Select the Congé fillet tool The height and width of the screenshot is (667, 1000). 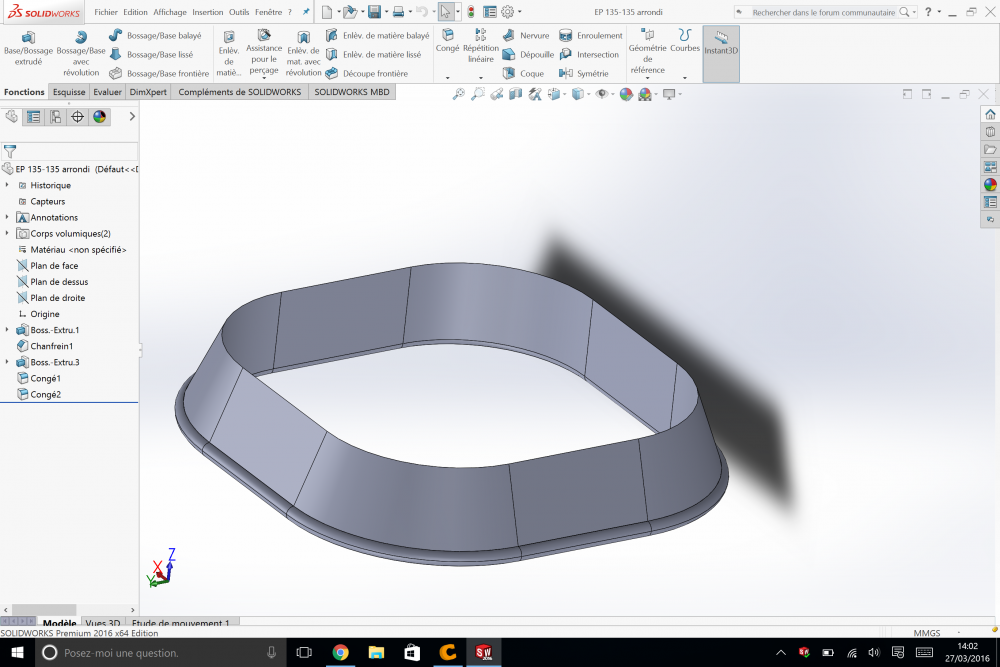click(447, 40)
